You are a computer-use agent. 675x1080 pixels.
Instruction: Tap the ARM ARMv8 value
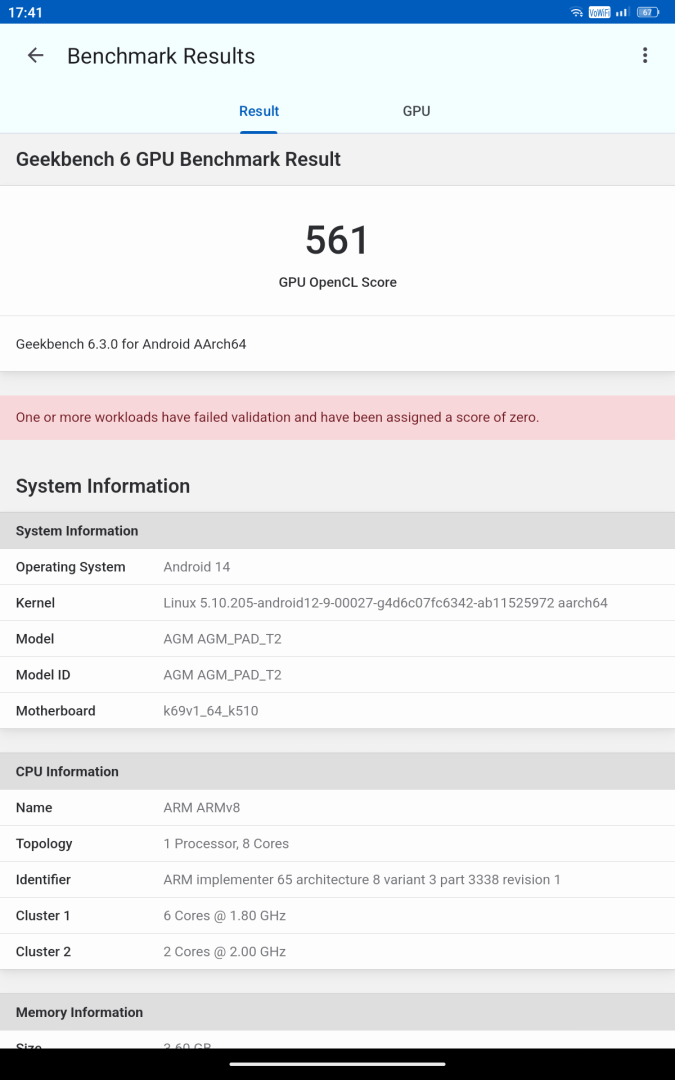(x=202, y=807)
